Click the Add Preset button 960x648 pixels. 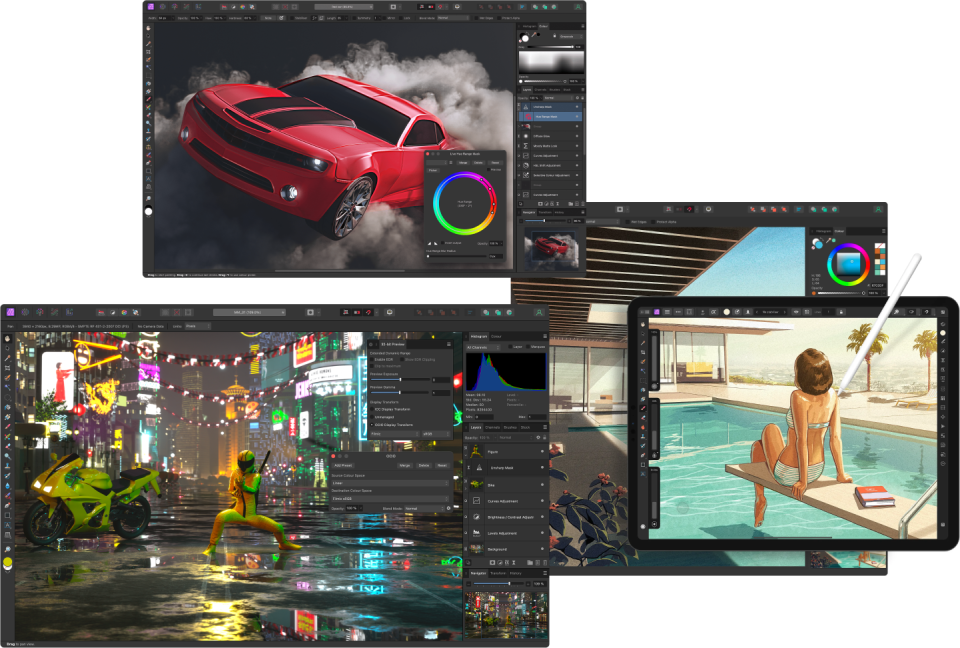(x=345, y=465)
